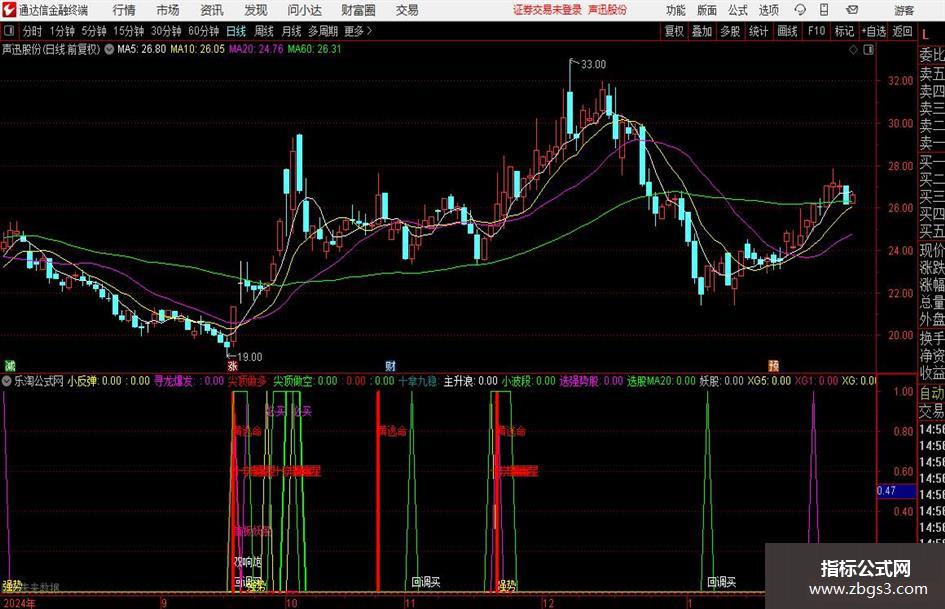Screen dimensions: 945x609
Task: Switch to the 分时 chart period
Action: [x=33, y=31]
